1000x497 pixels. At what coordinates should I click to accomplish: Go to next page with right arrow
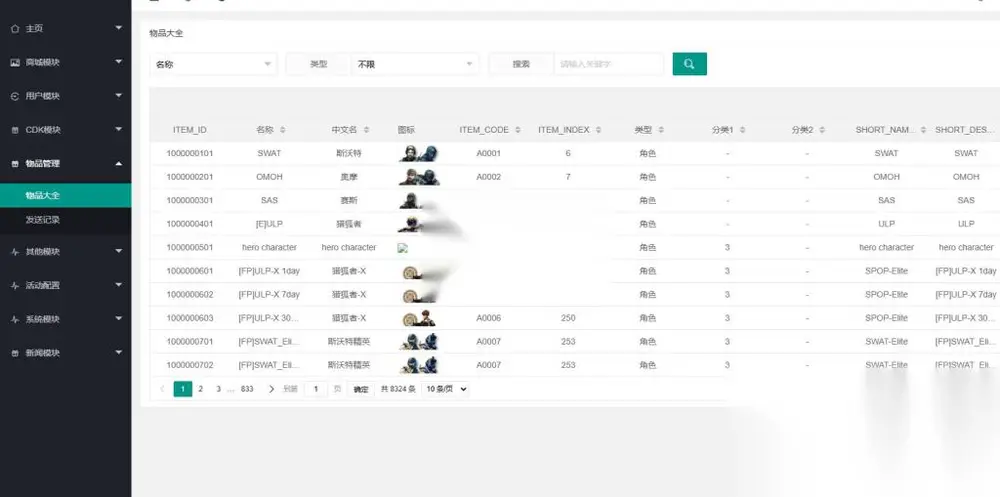(x=271, y=389)
